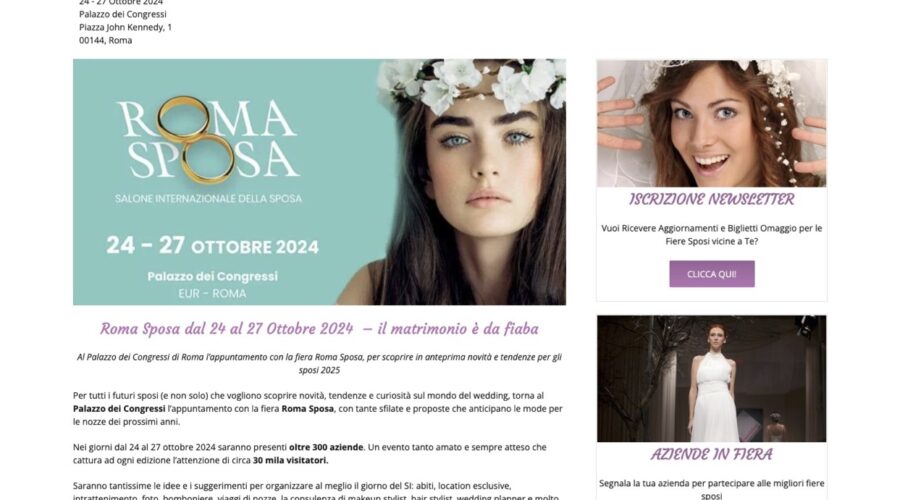
Task: Click the italic intro paragraph about sposi 2025
Action: pyautogui.click(x=319, y=363)
